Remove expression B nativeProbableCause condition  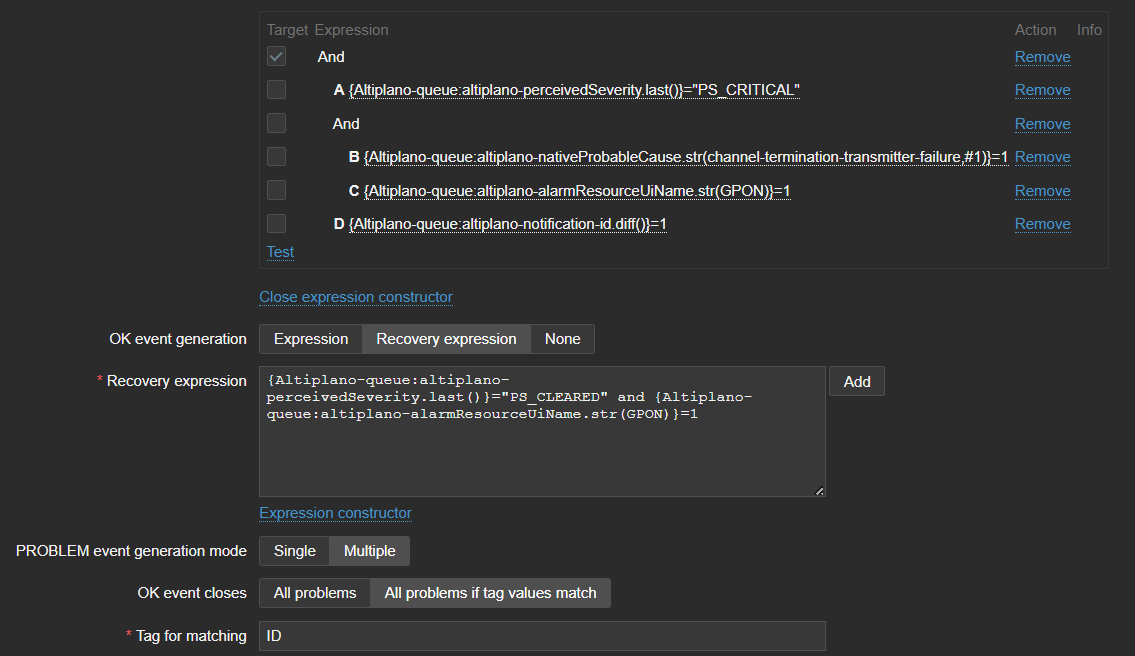[x=1042, y=157]
